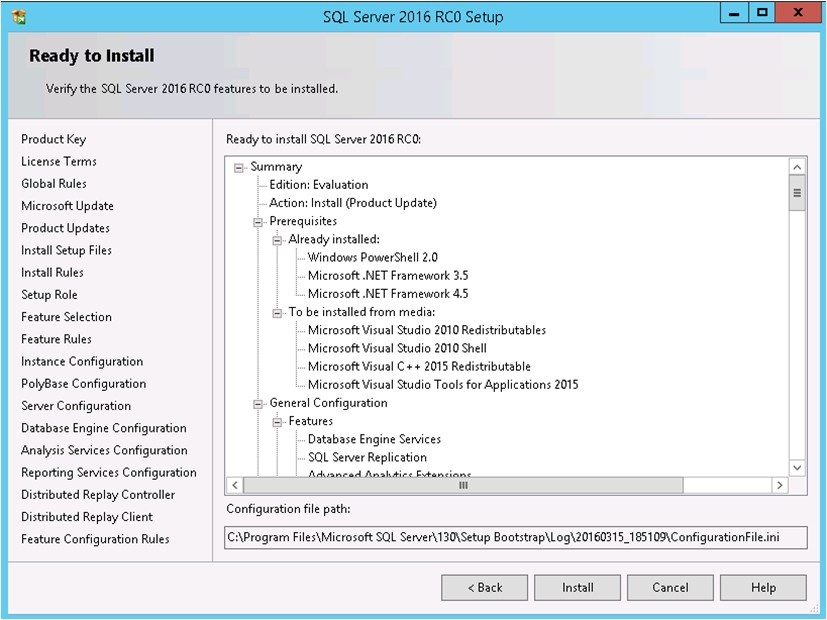Screen dimensions: 827x620
Task: Open Help for the setup
Action: point(763,587)
